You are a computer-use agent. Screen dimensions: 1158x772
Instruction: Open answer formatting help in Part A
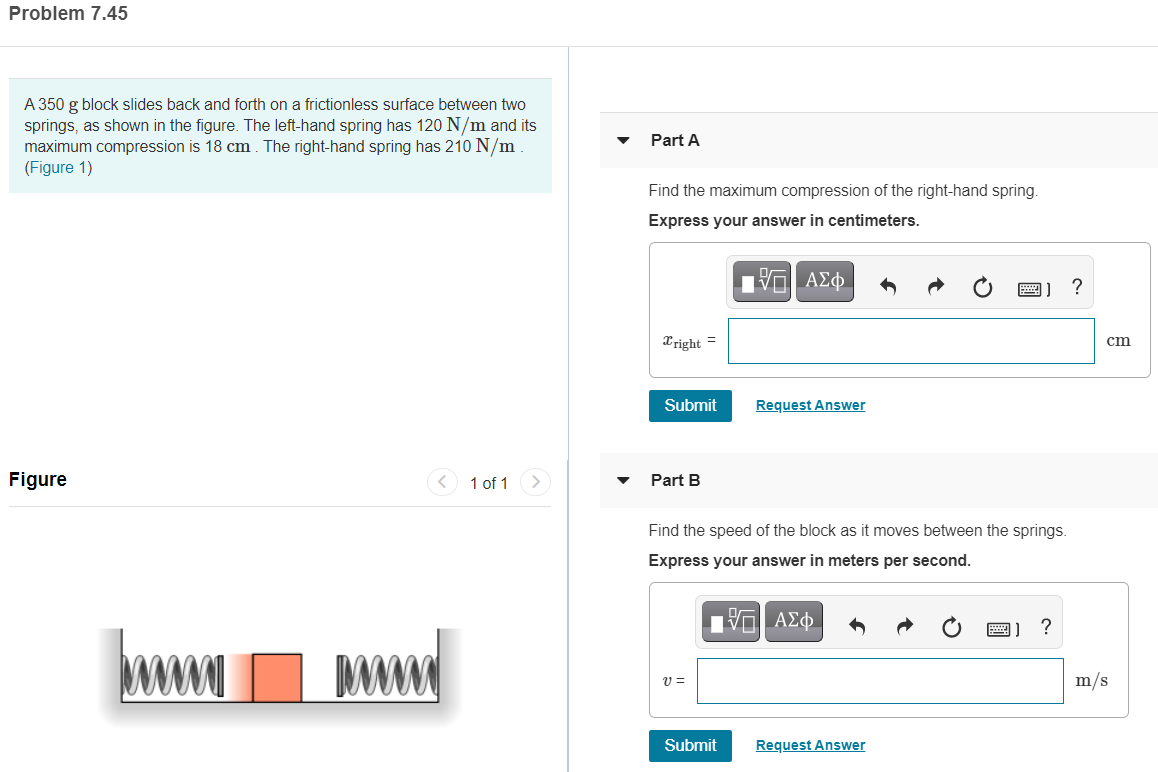[x=1076, y=287]
